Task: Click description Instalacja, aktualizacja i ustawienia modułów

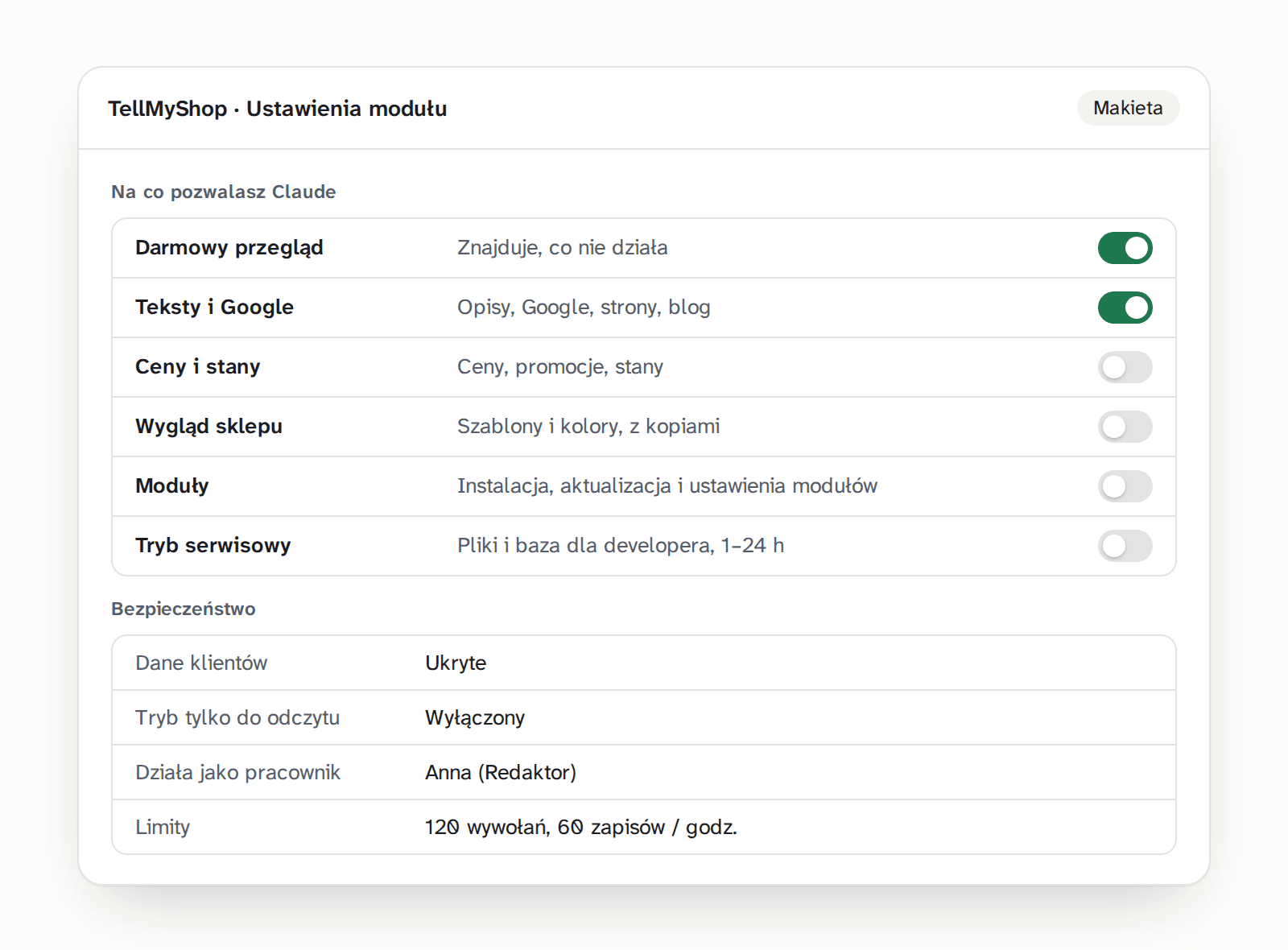Action: point(667,486)
